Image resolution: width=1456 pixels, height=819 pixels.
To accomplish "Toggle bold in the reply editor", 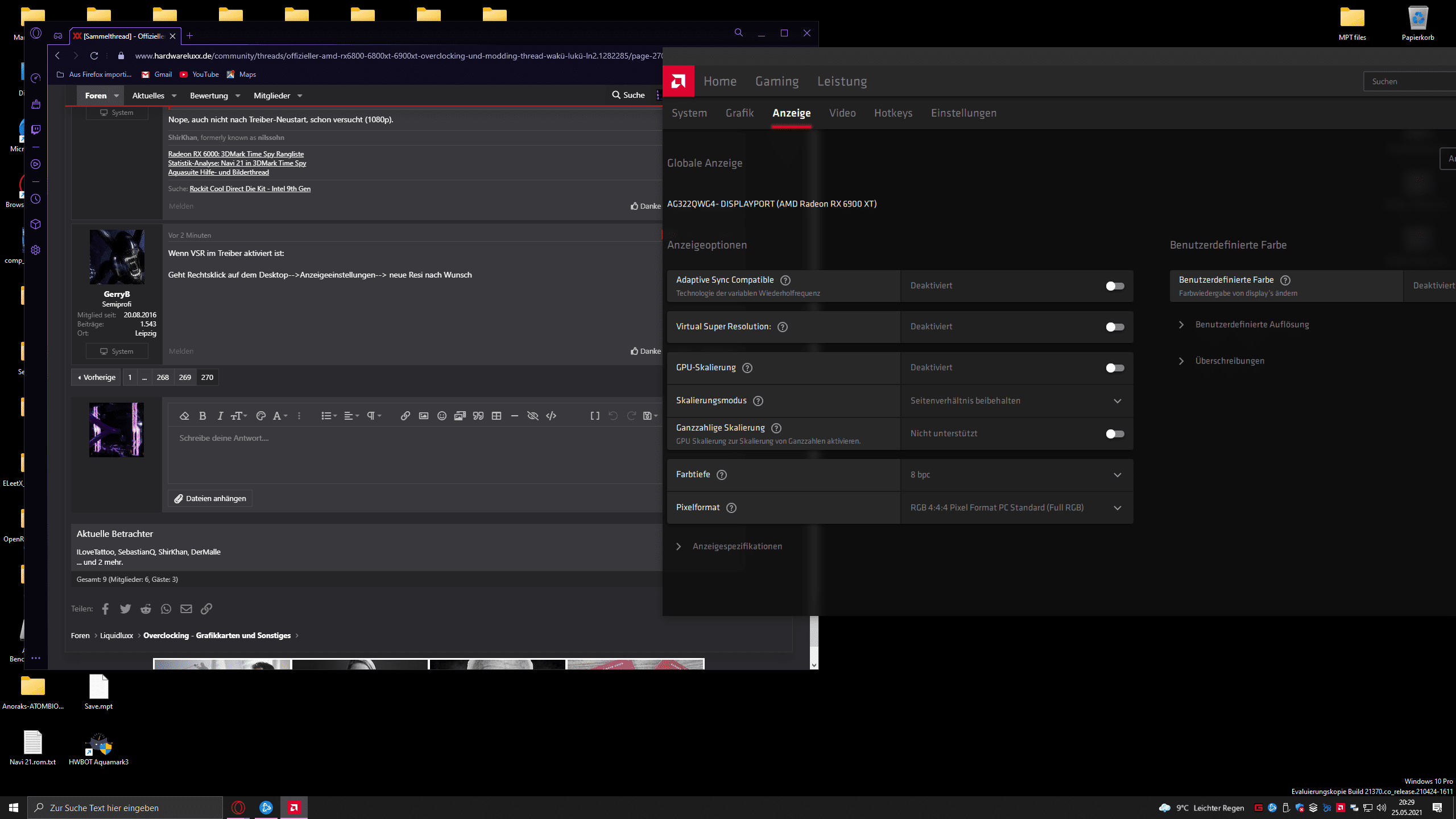I will coord(202,416).
